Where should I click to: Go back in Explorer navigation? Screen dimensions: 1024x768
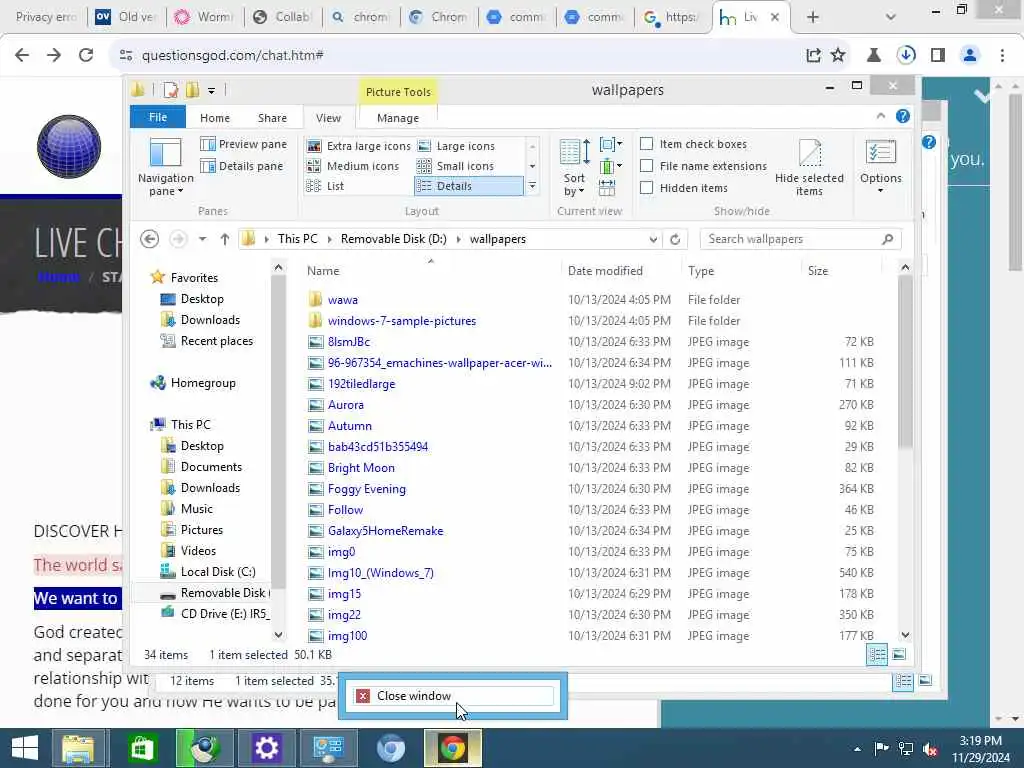(x=150, y=239)
